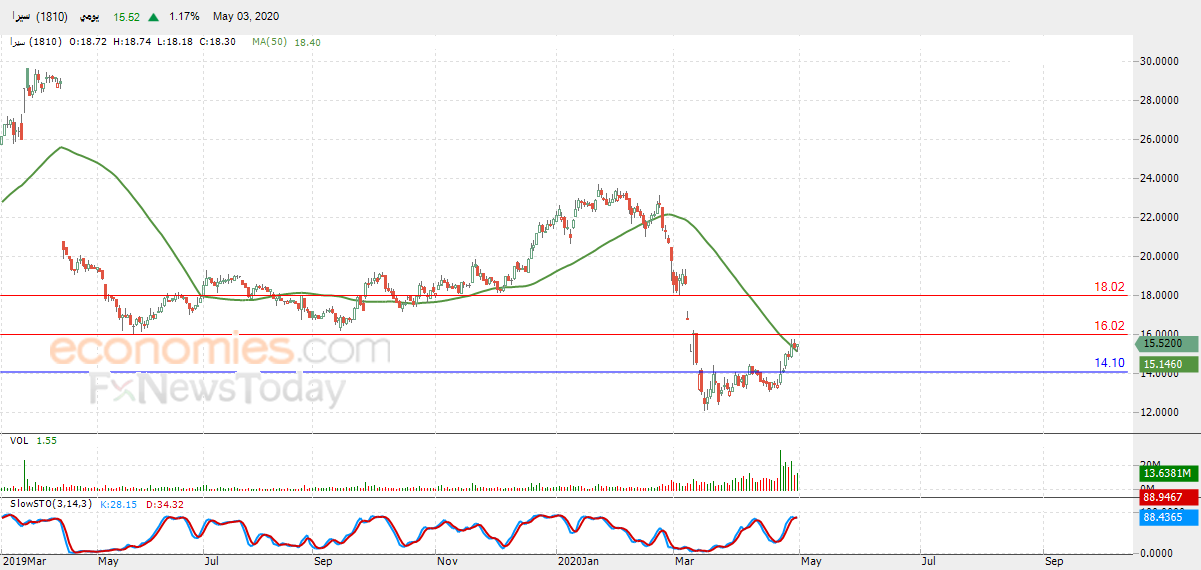Click the green up-arrow price change indicator
1201x570 pixels.
153,17
